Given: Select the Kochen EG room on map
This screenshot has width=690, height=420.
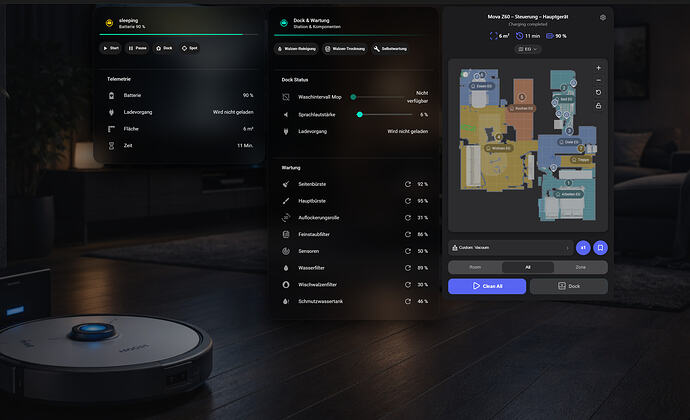Looking at the screenshot, I should pos(521,108).
